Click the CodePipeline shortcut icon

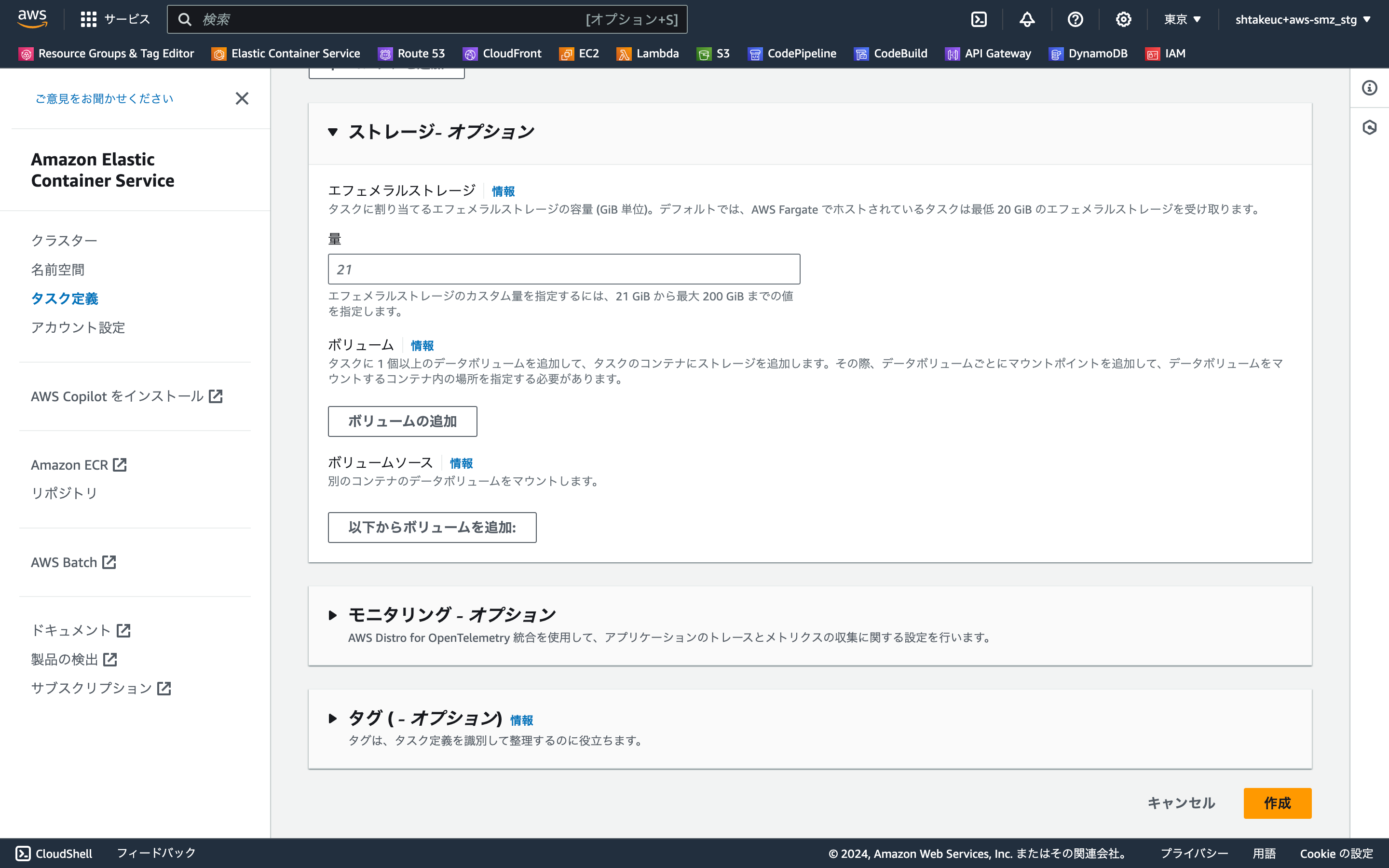pyautogui.click(x=755, y=54)
